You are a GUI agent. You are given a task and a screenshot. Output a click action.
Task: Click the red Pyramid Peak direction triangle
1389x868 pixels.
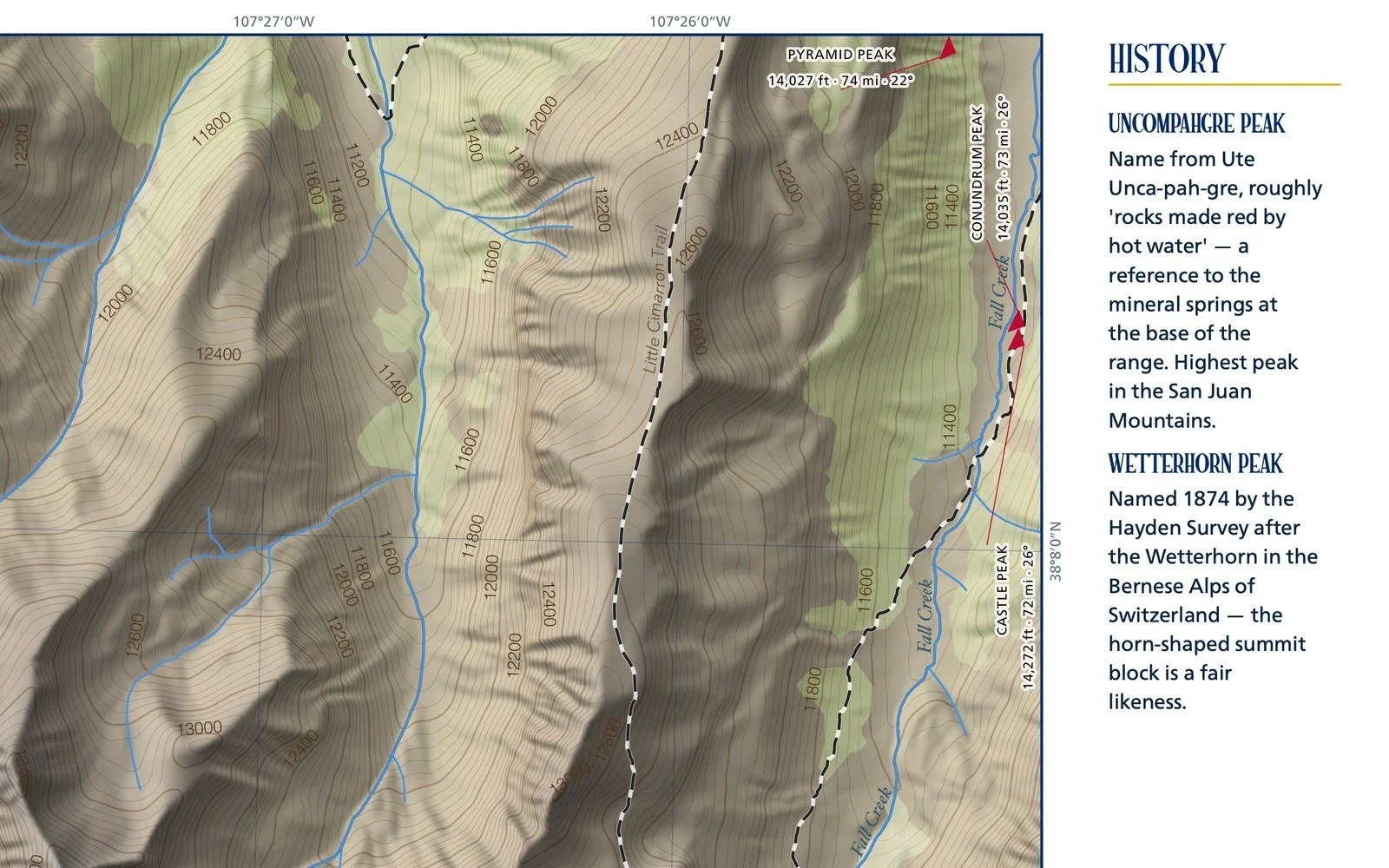click(948, 47)
